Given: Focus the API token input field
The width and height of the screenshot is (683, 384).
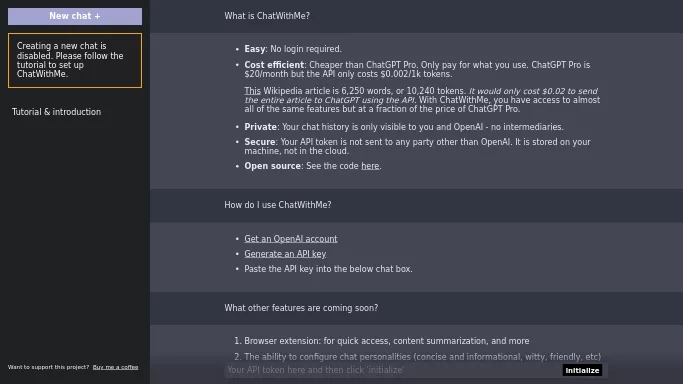Looking at the screenshot, I should point(393,370).
